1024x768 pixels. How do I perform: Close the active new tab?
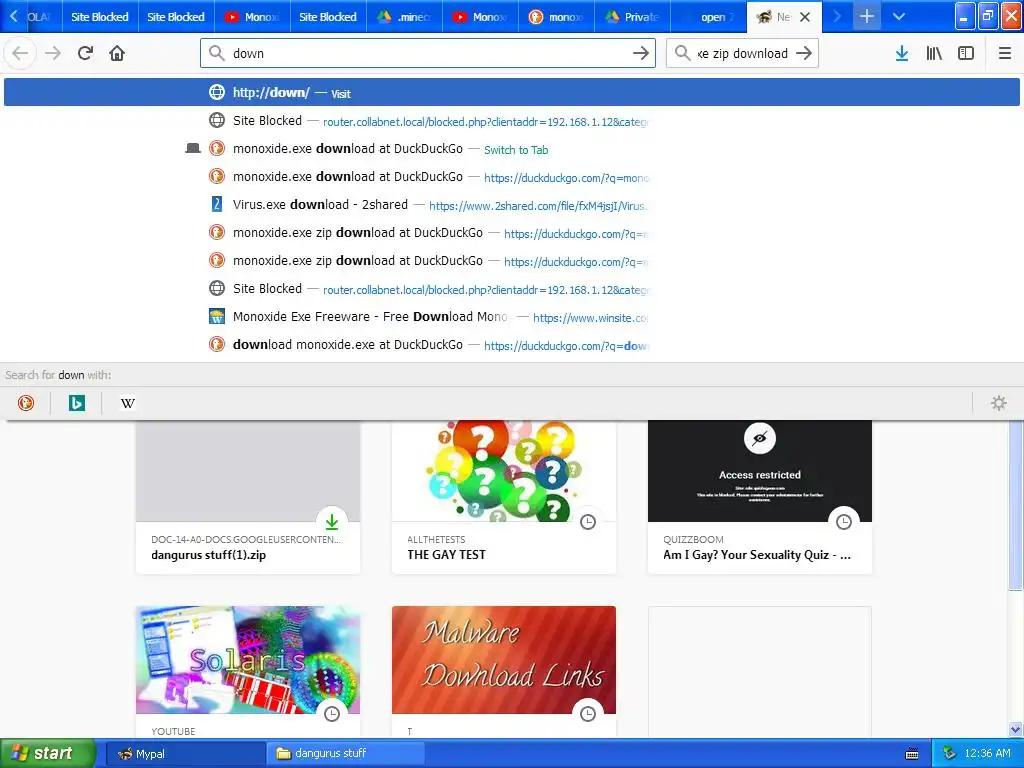805,17
